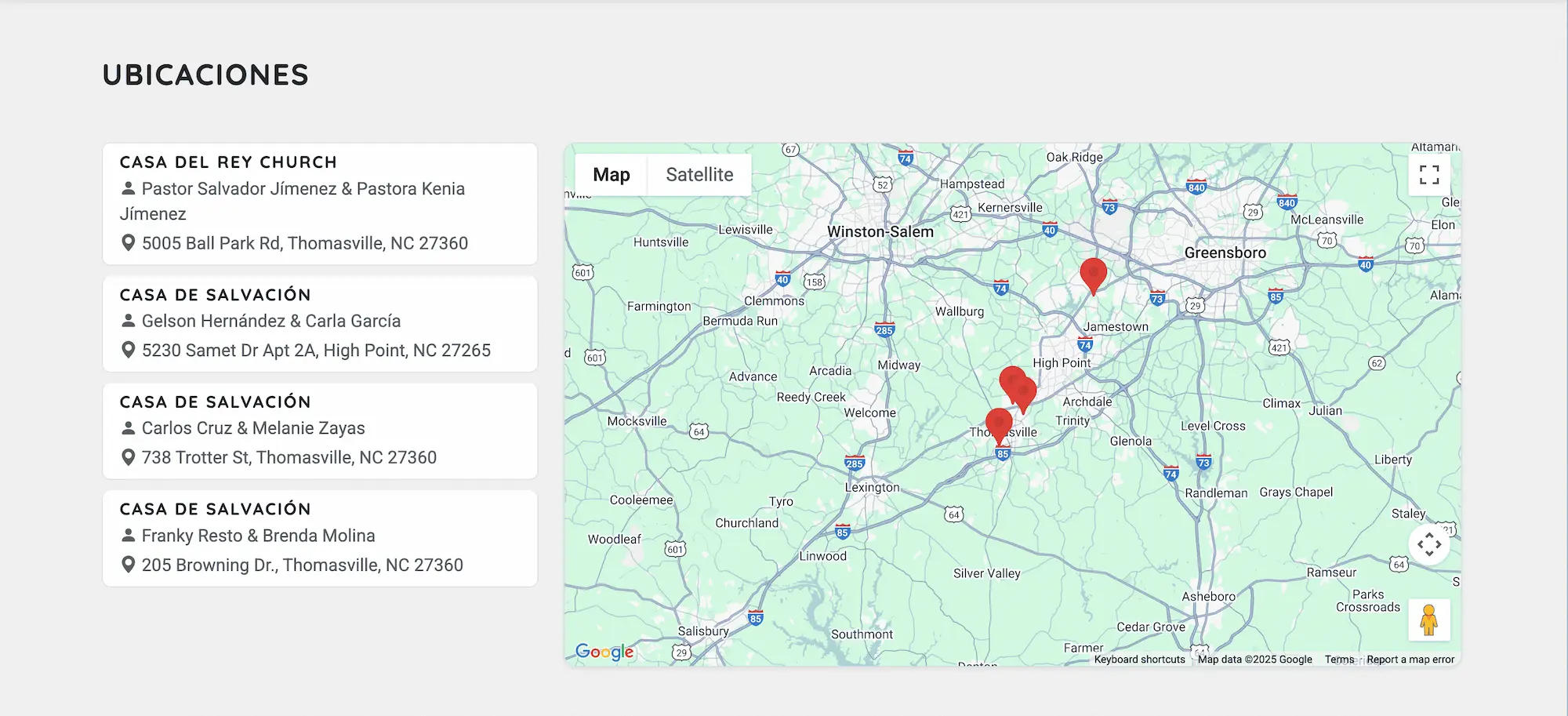Select the Map view tab
This screenshot has width=1568, height=716.
tap(611, 175)
